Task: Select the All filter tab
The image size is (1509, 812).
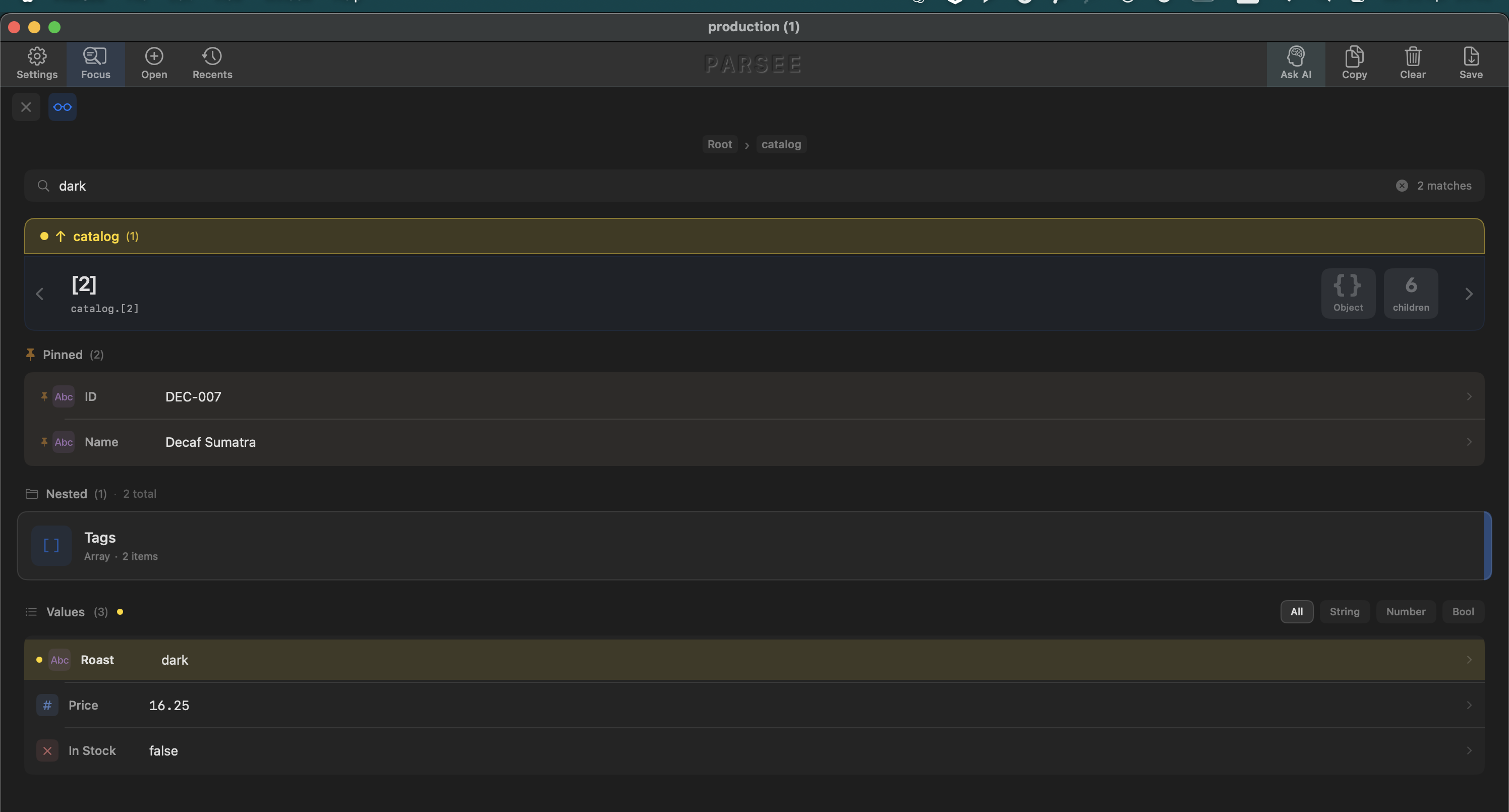Action: pyautogui.click(x=1296, y=612)
